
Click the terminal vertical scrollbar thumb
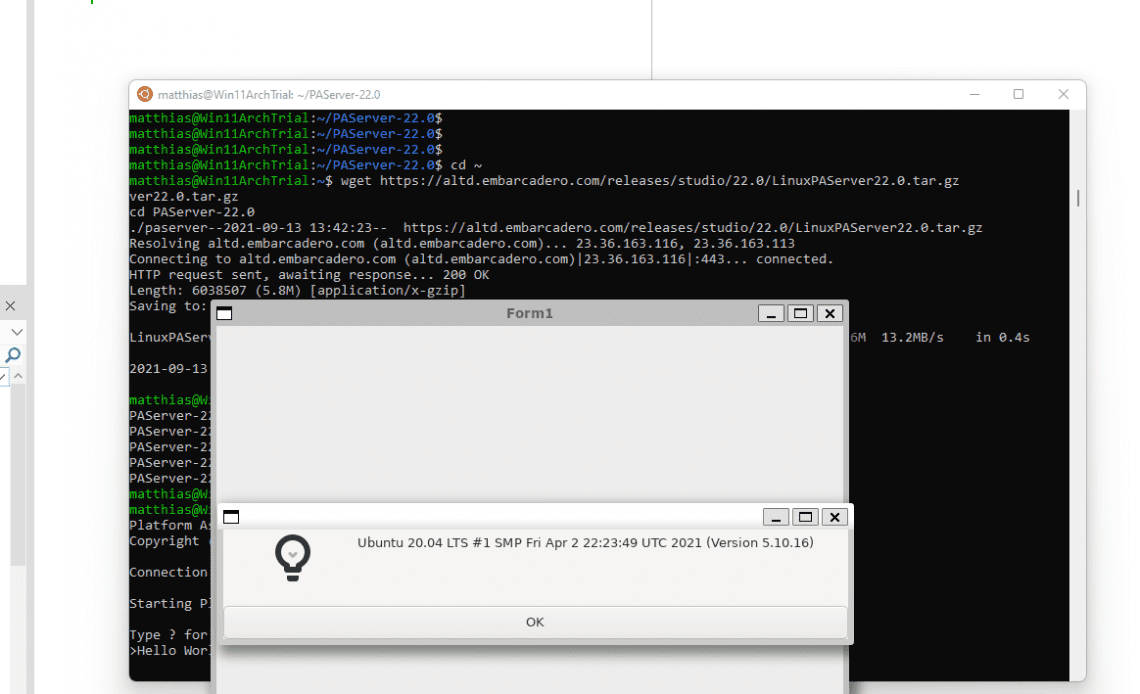[x=1077, y=198]
